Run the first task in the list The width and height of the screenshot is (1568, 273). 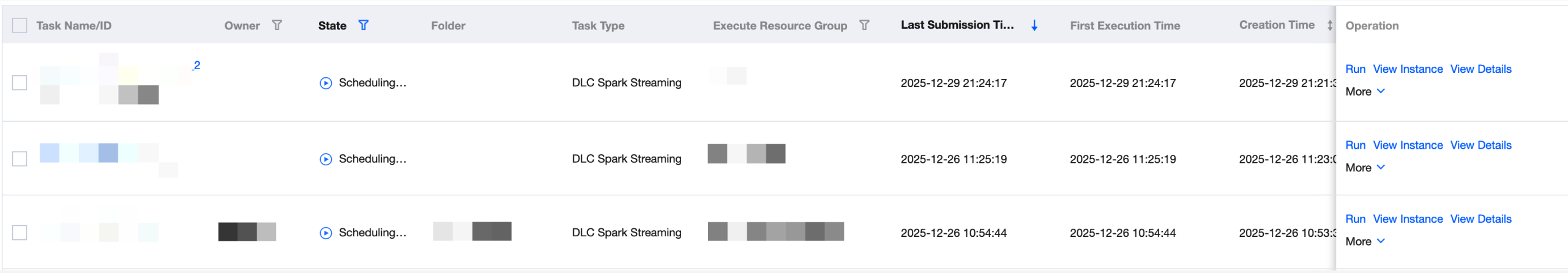click(1355, 69)
